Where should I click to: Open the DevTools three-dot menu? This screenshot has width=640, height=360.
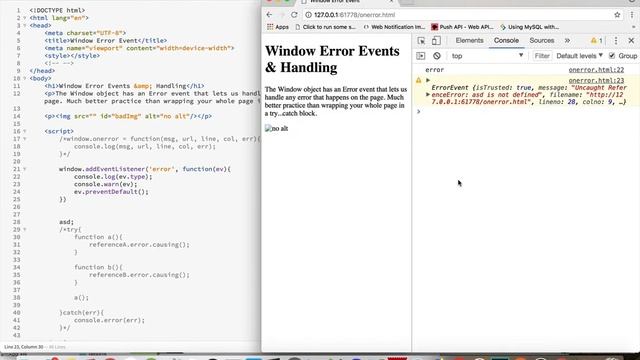pos(616,40)
